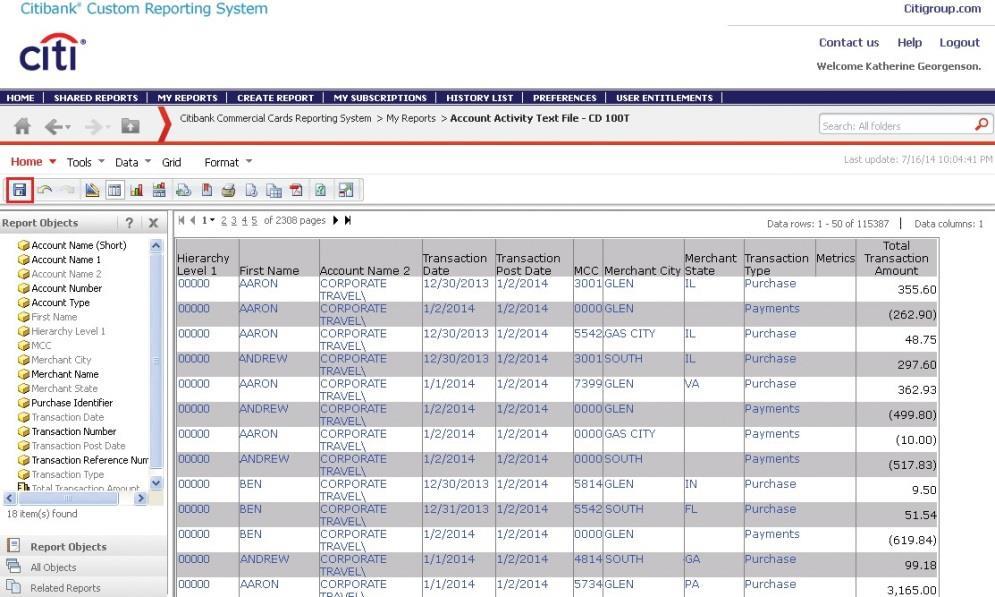Select Transaction Number report object
Image resolution: width=995 pixels, height=597 pixels.
(x=74, y=431)
